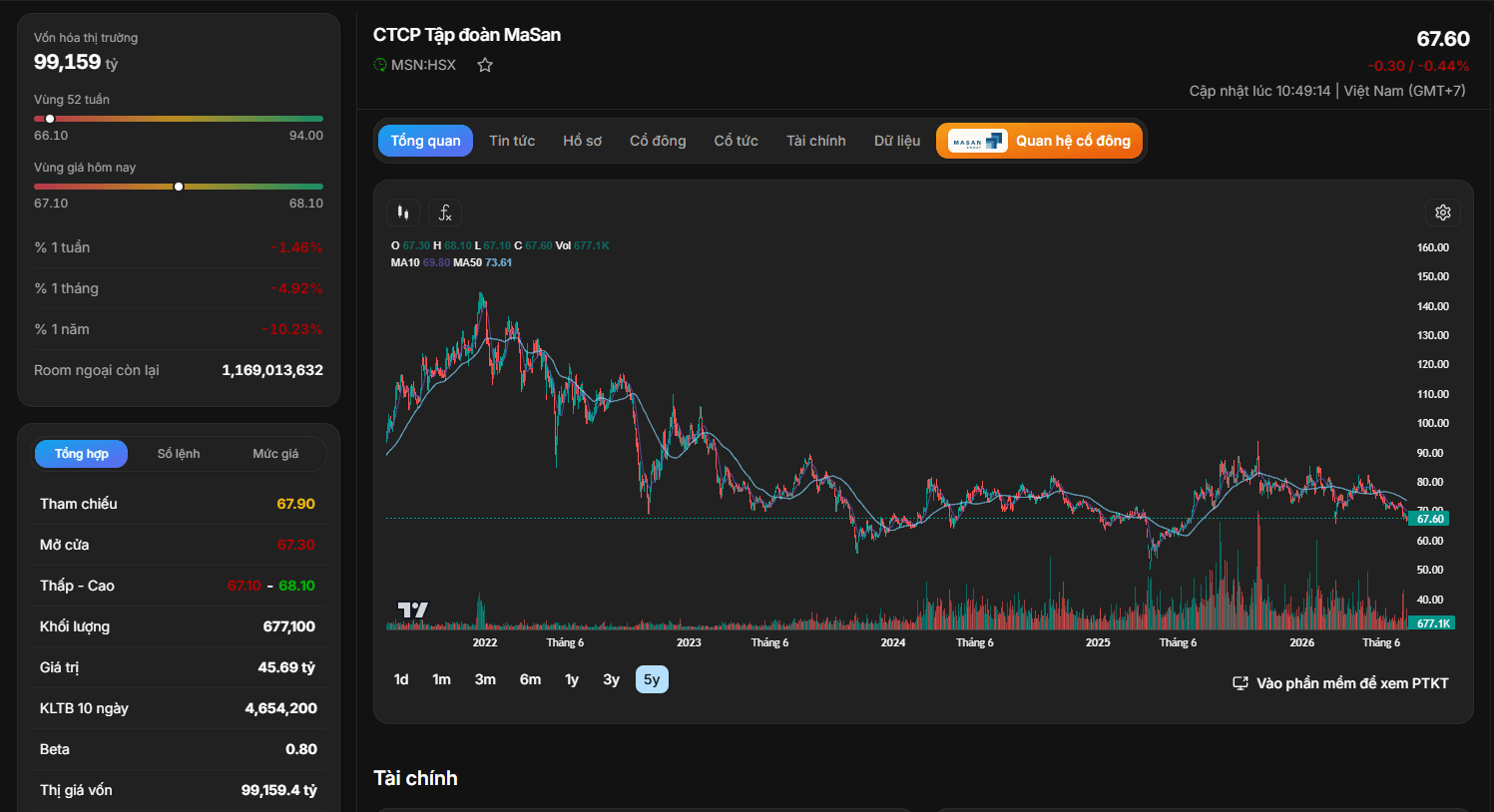Open the Tin tức tab
The image size is (1494, 812).
pyautogui.click(x=512, y=141)
